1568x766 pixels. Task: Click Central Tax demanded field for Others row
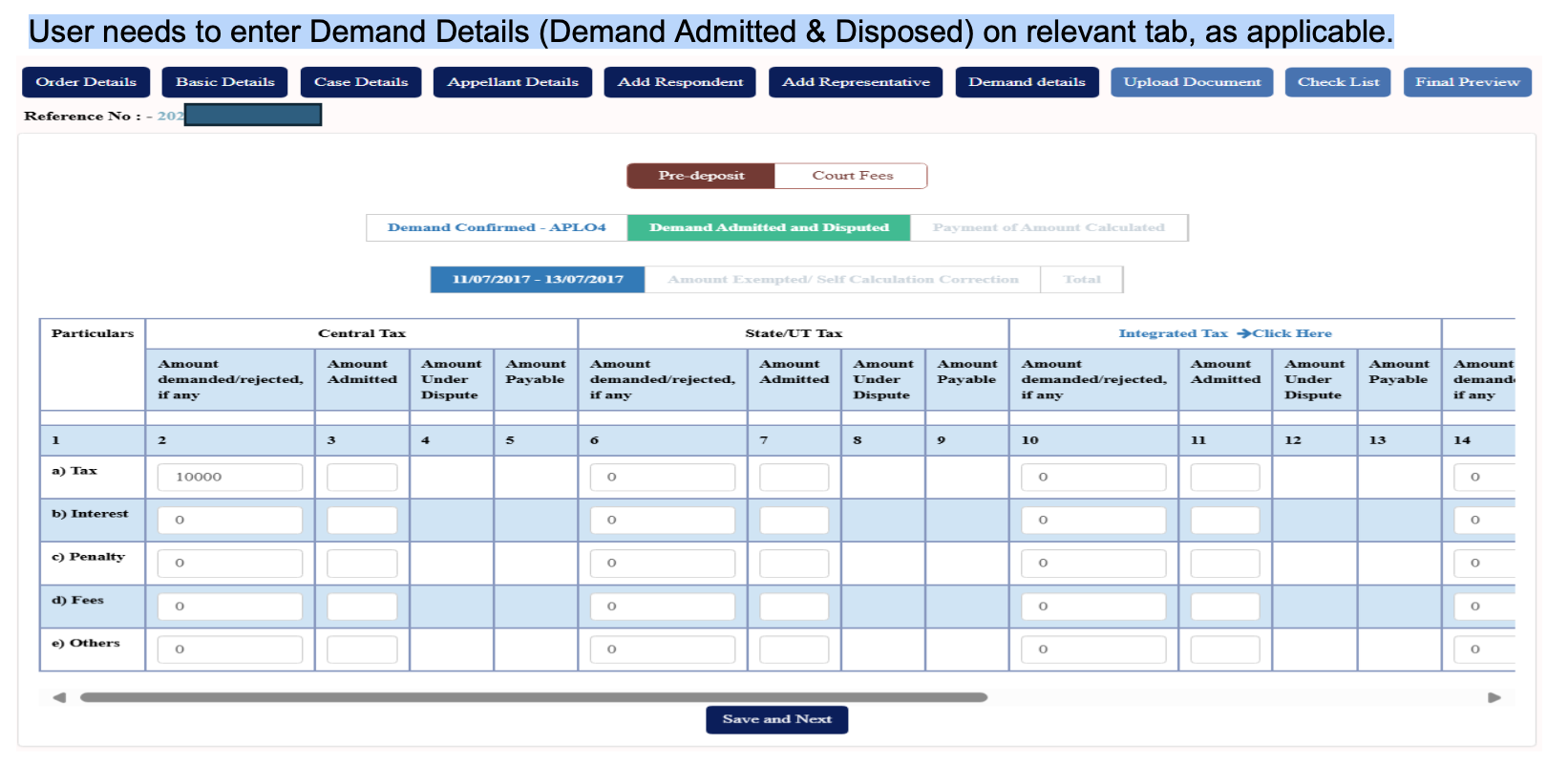[x=230, y=649]
